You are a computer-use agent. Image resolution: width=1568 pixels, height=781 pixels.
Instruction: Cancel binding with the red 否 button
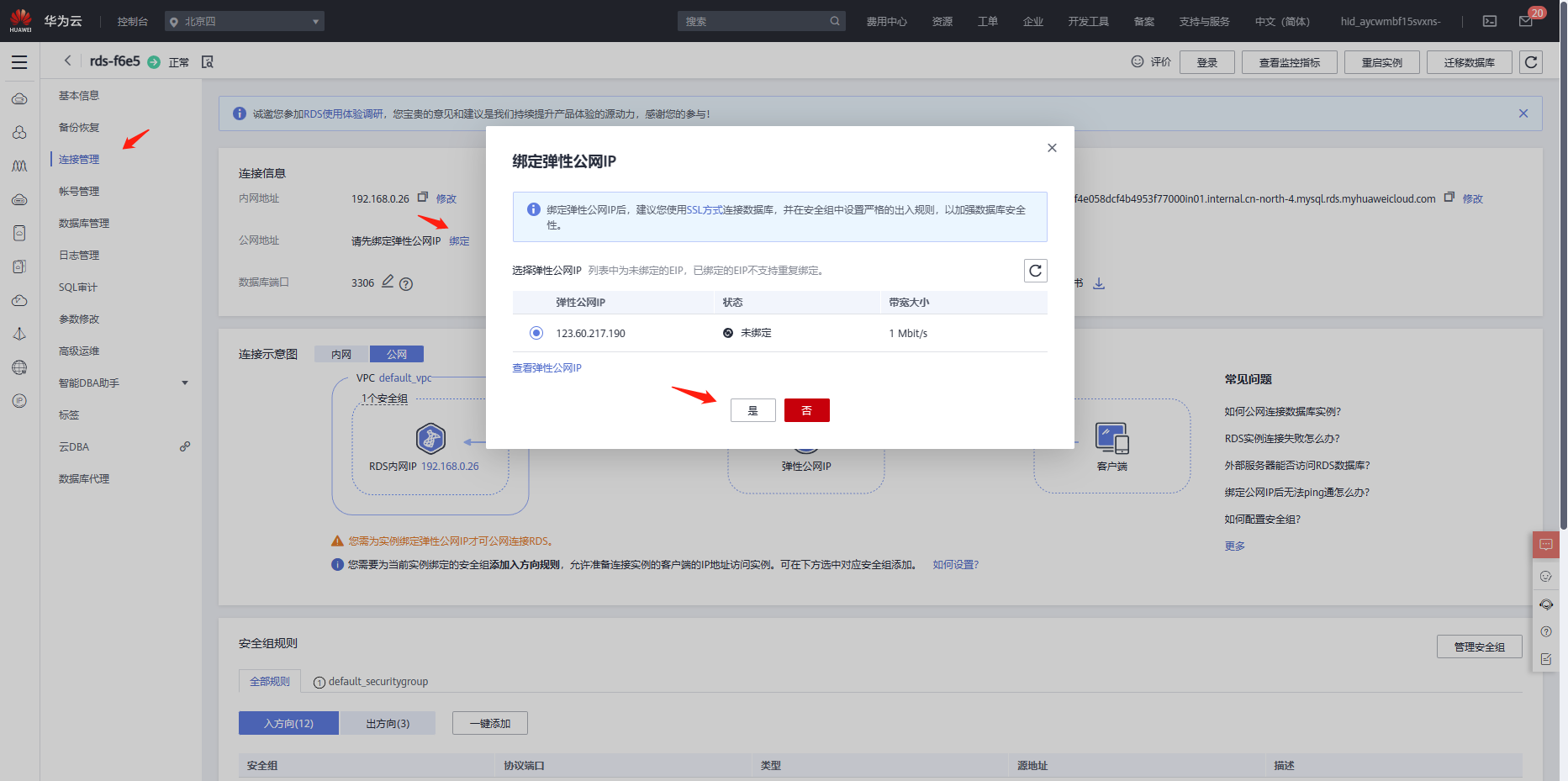(807, 410)
